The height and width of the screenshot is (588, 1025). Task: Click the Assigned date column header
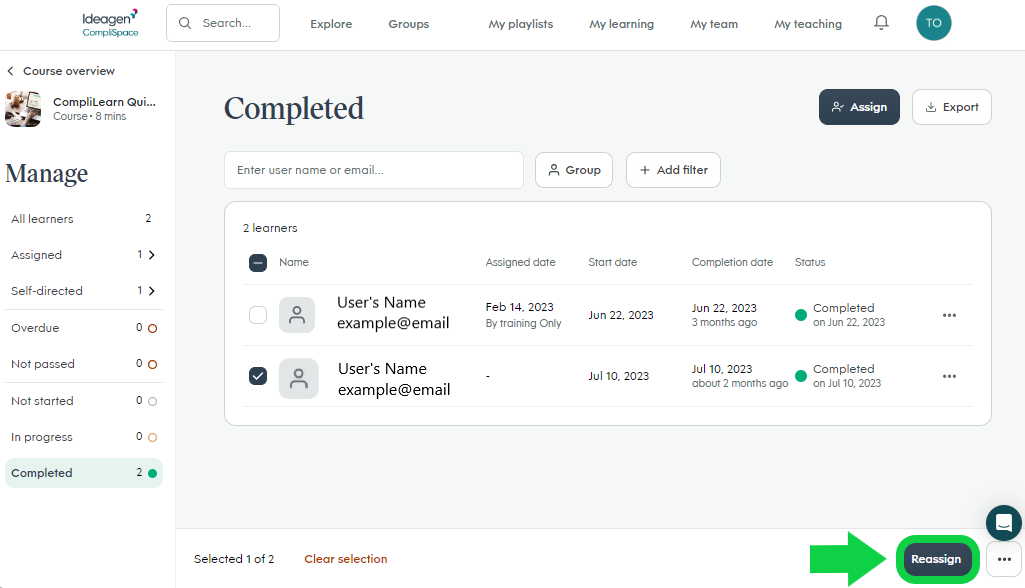(520, 262)
